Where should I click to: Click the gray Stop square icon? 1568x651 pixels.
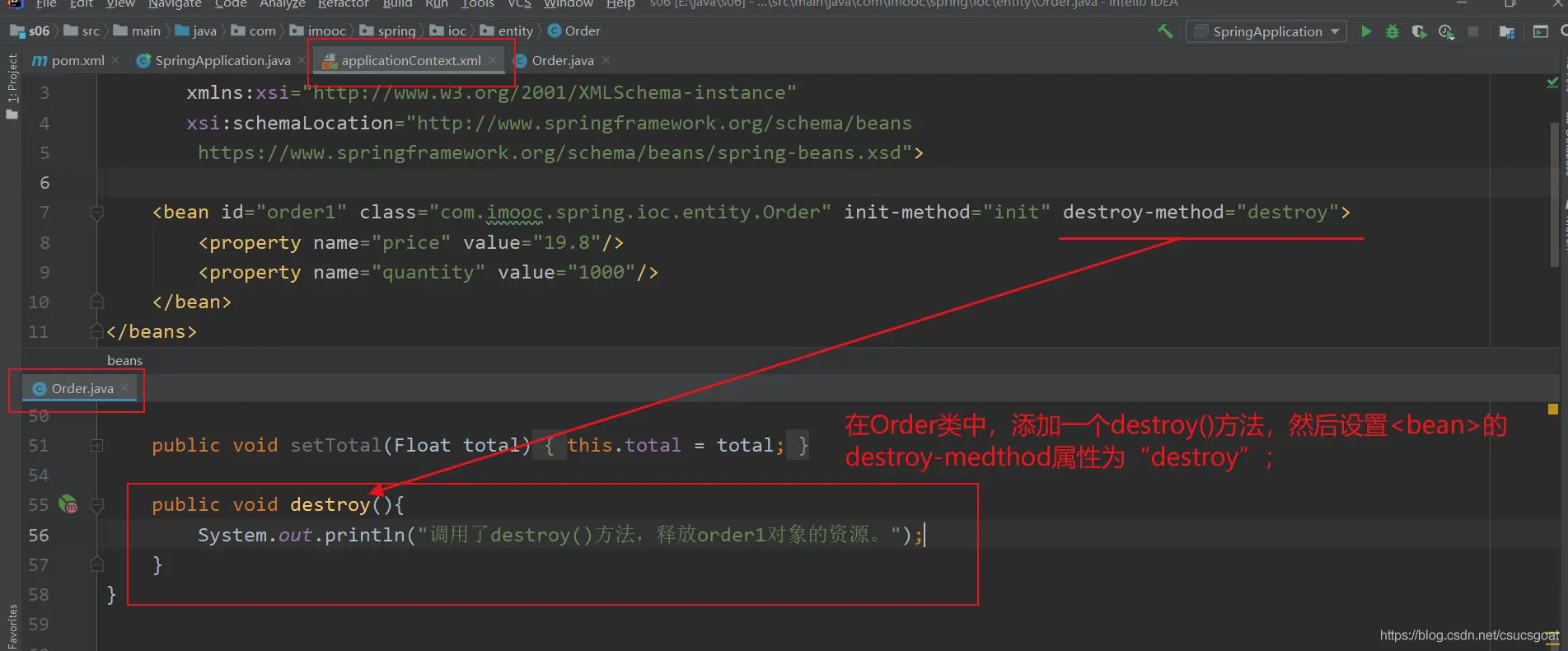[x=1473, y=31]
